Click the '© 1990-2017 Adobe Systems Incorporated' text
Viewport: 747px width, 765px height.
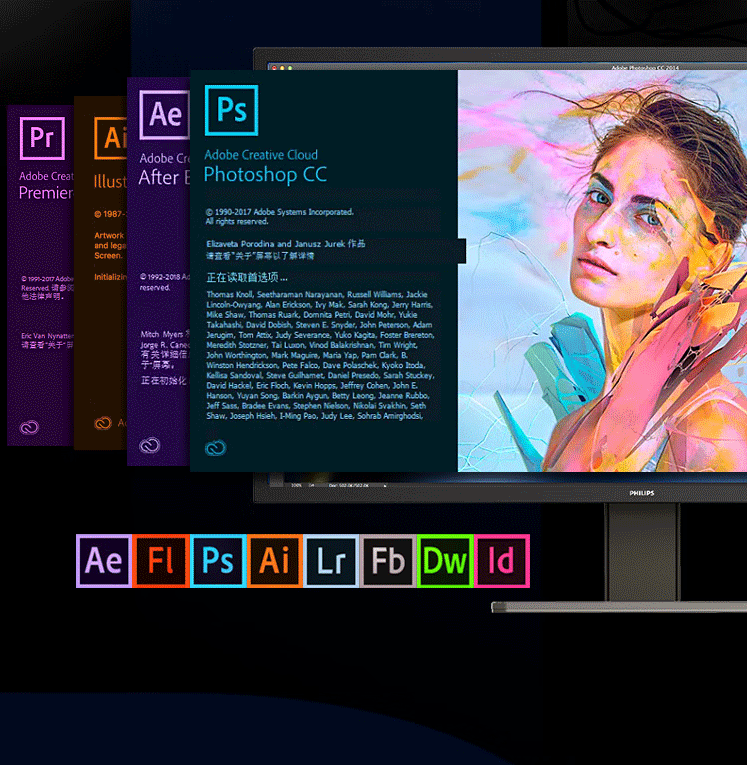[x=280, y=212]
